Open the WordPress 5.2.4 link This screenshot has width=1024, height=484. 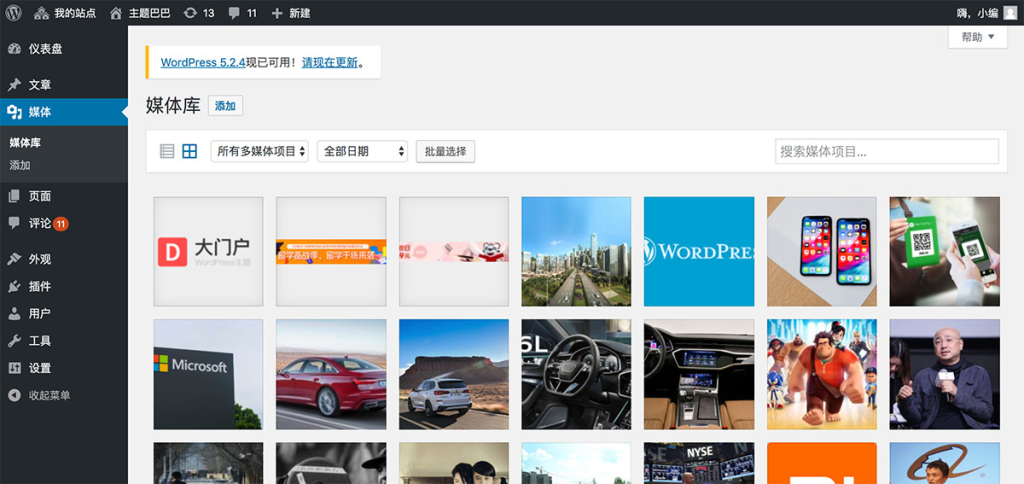pyautogui.click(x=202, y=63)
